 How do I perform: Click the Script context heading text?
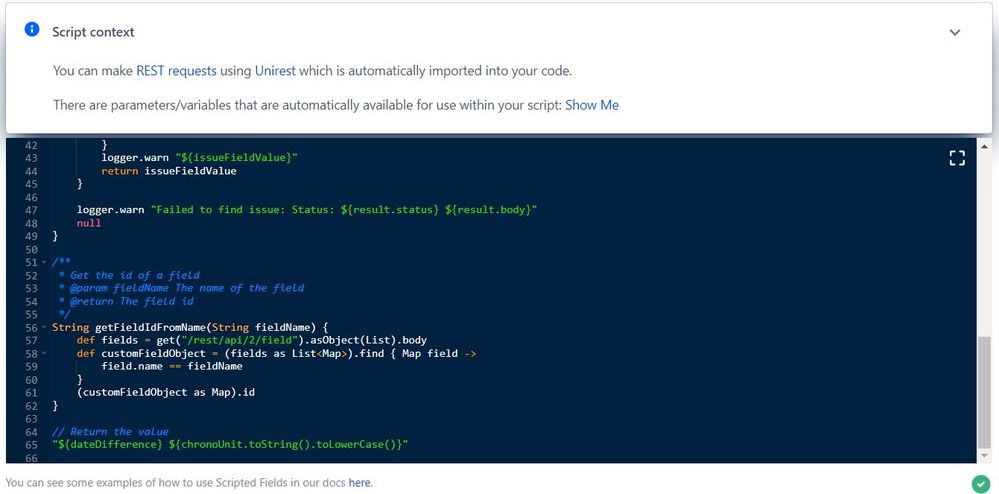[x=93, y=32]
